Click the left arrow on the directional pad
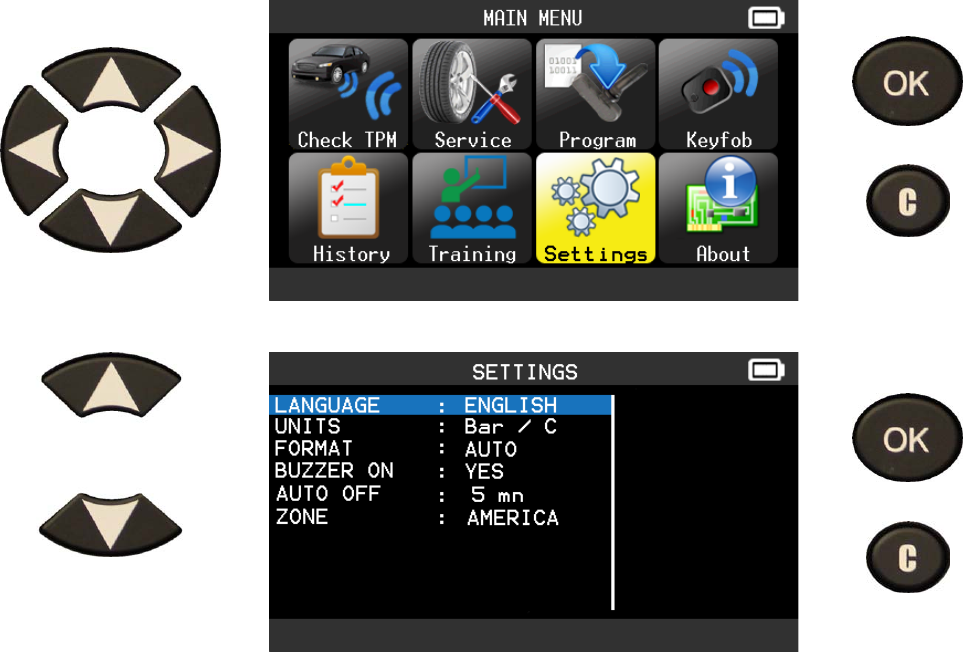963x652 pixels. pos(36,150)
